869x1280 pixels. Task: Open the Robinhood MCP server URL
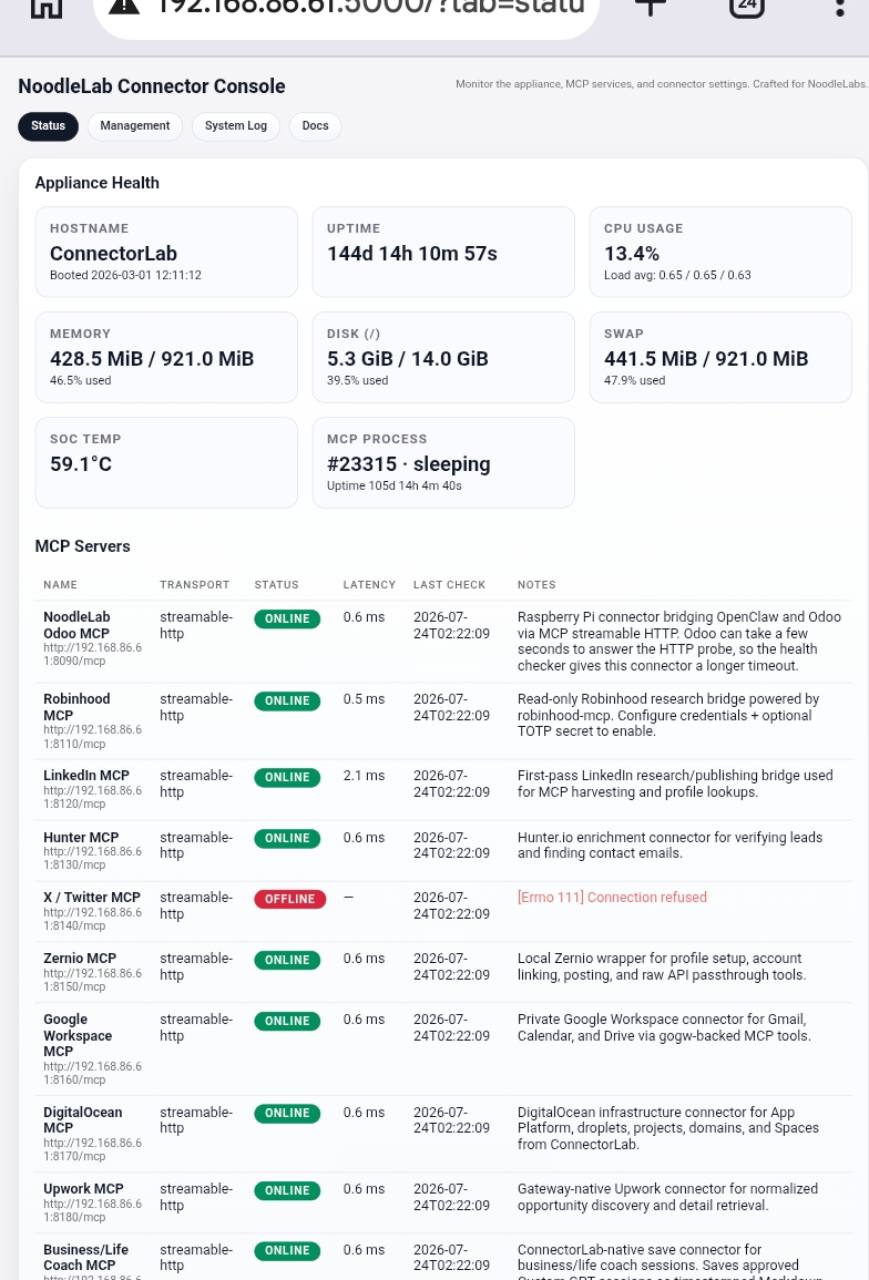coord(92,736)
